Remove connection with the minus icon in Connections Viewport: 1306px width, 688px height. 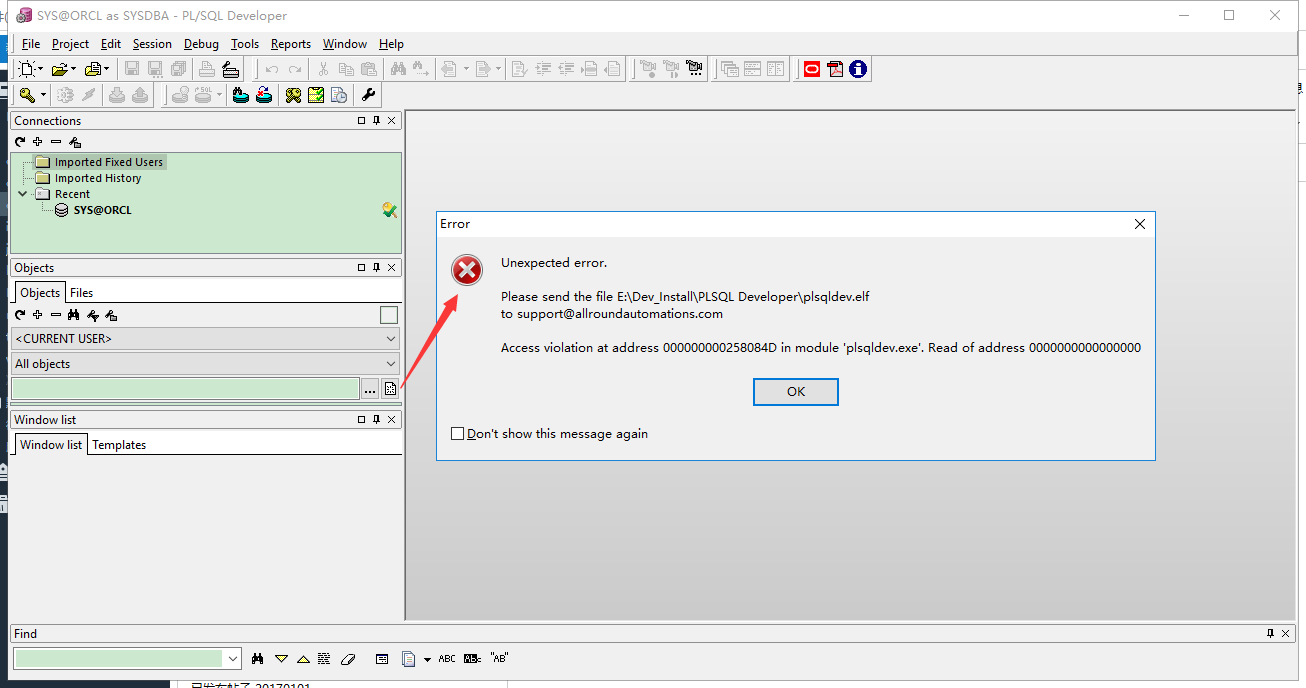(56, 142)
